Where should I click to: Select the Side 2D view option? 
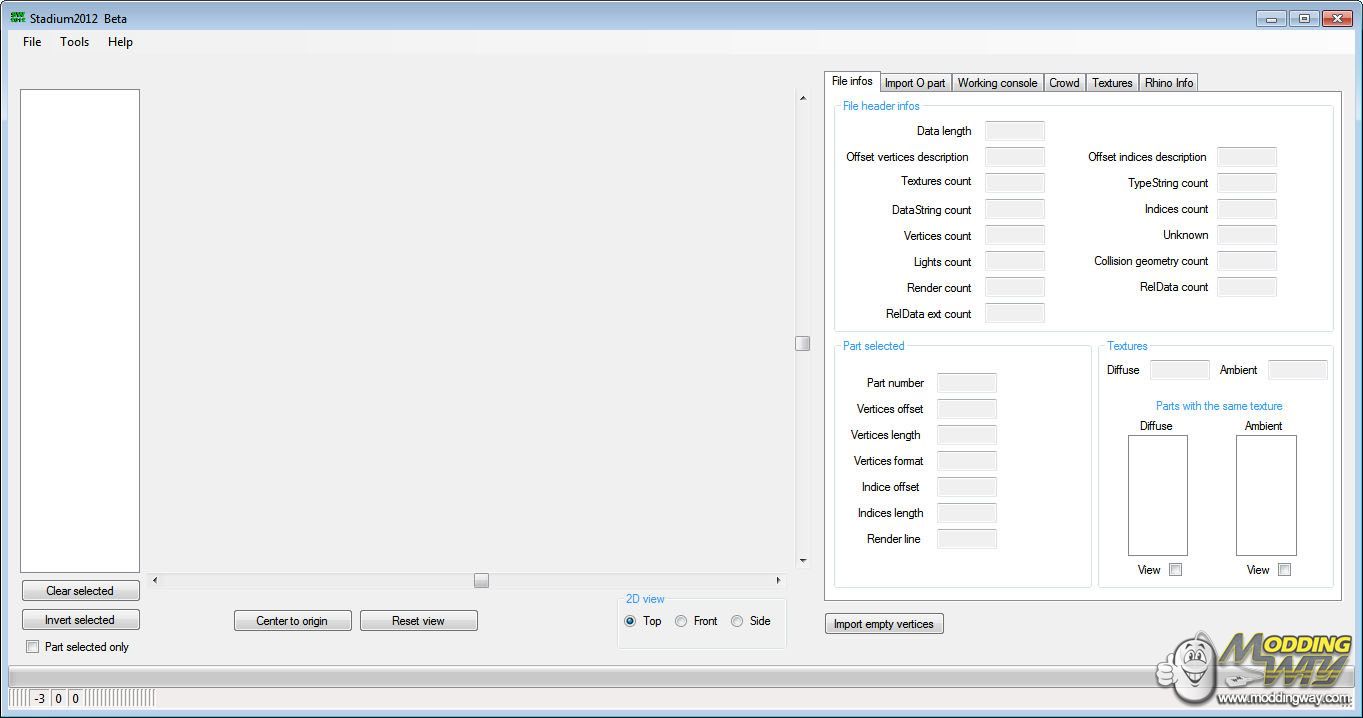click(x=737, y=621)
